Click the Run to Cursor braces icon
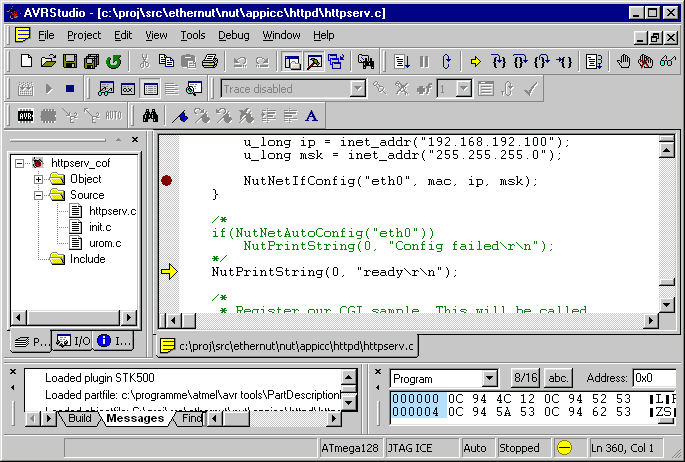 point(564,62)
